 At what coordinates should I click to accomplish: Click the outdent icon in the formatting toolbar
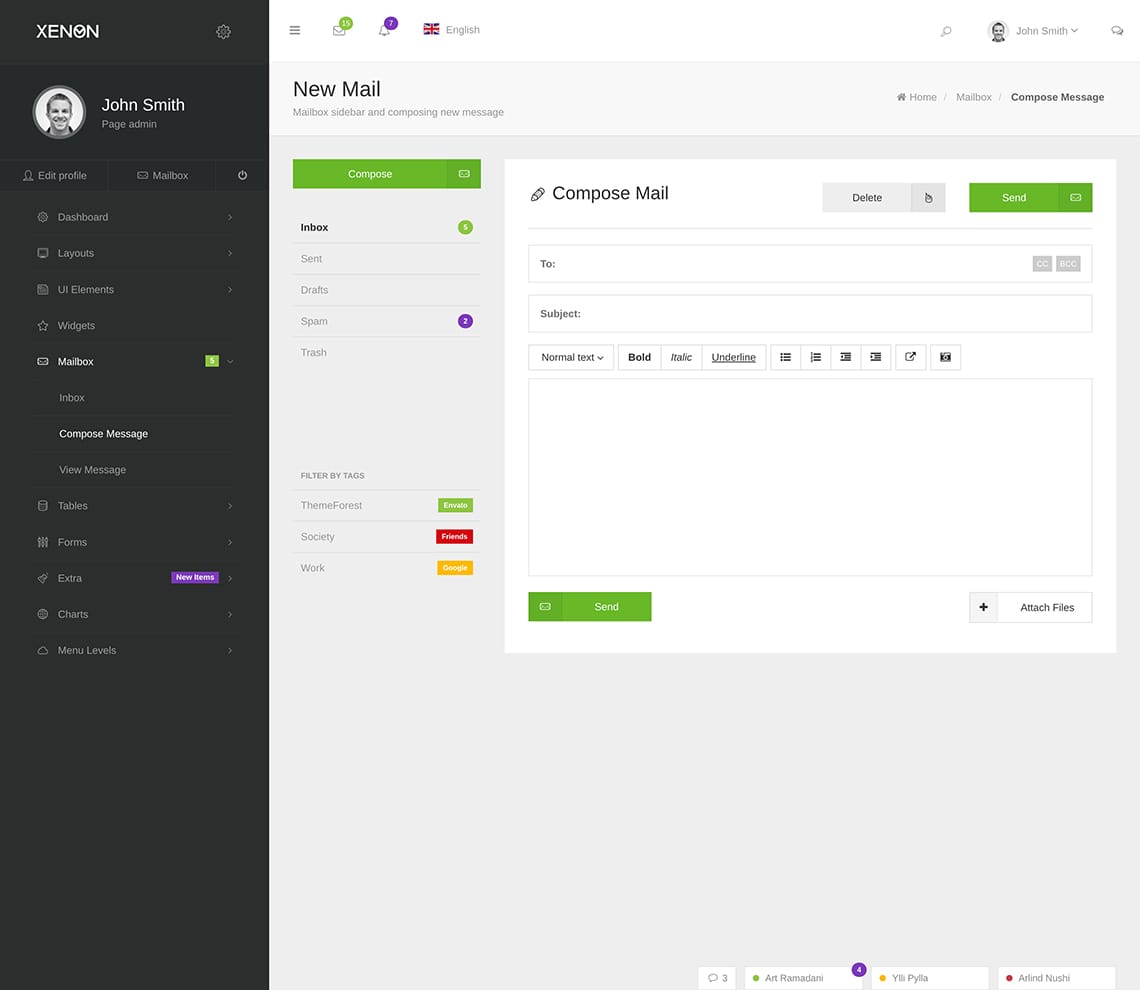point(875,357)
